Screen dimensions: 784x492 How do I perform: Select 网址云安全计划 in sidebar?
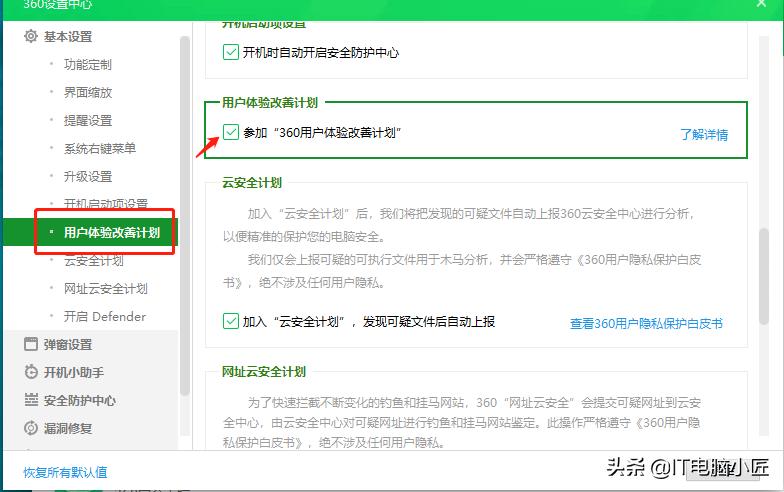point(106,288)
